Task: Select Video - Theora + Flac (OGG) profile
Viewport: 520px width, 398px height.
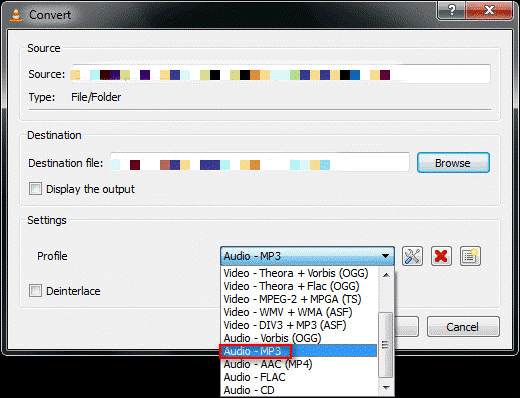Action: [x=299, y=286]
